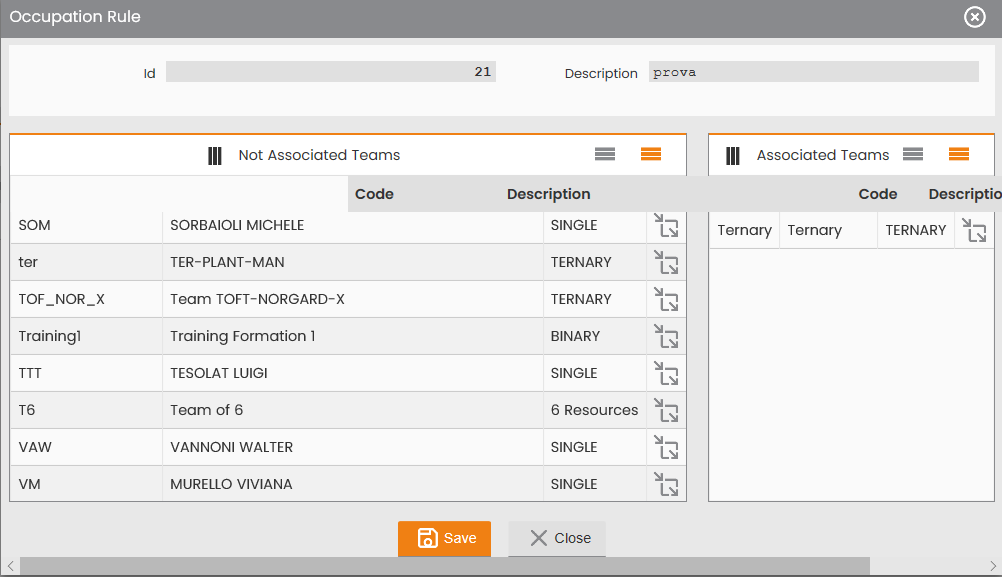Associate the TESOLAT LUIGI team via its transfer icon
The width and height of the screenshot is (1002, 577).
tap(666, 374)
